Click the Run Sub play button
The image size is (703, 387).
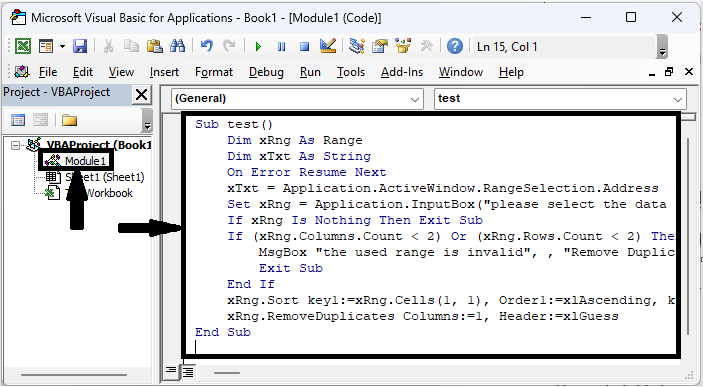pos(258,47)
